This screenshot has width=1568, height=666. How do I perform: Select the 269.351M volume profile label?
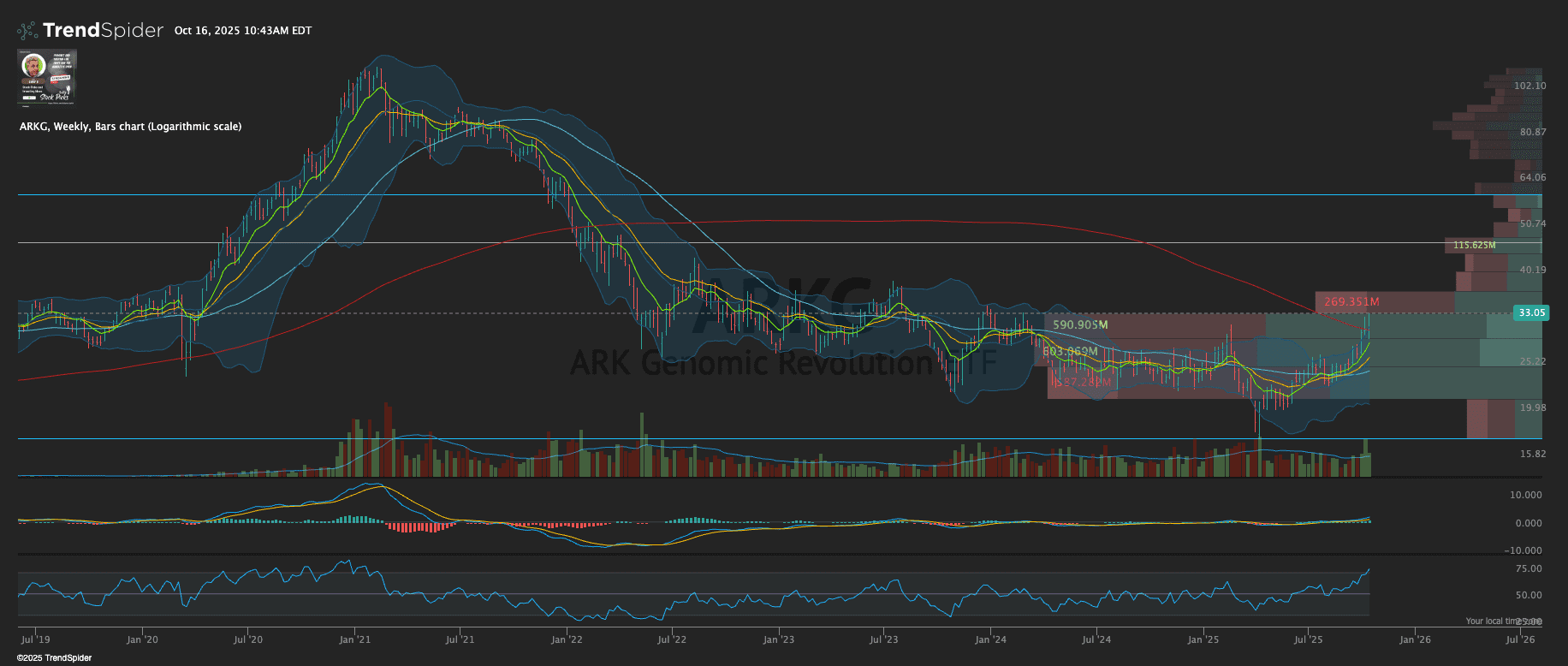(1351, 302)
